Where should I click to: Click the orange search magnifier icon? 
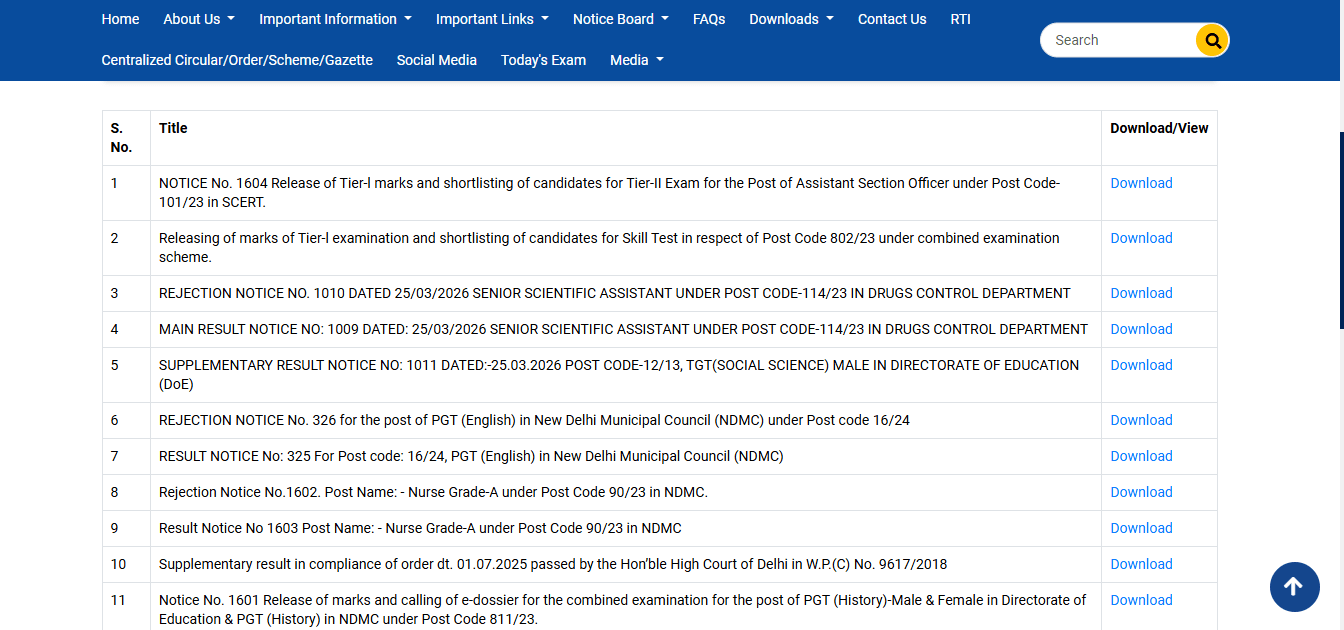click(x=1211, y=40)
